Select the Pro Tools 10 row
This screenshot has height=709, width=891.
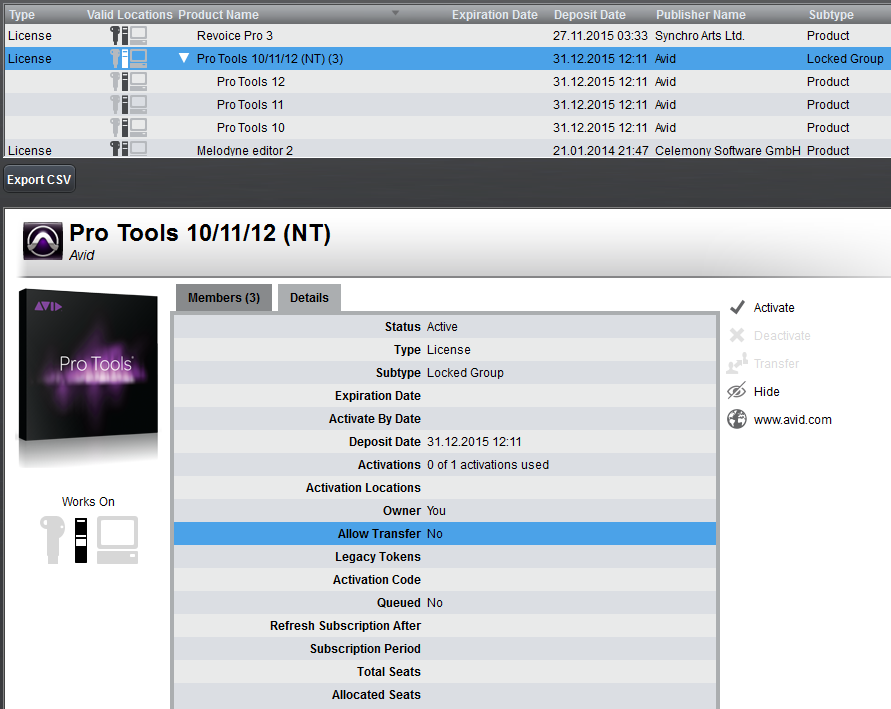pos(448,127)
